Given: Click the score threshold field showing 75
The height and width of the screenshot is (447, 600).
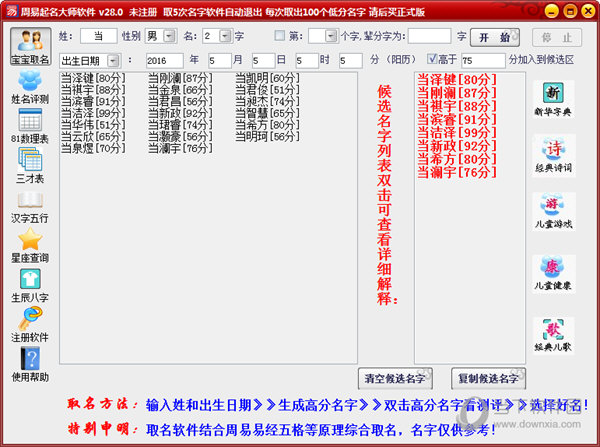Looking at the screenshot, I should click(x=483, y=60).
